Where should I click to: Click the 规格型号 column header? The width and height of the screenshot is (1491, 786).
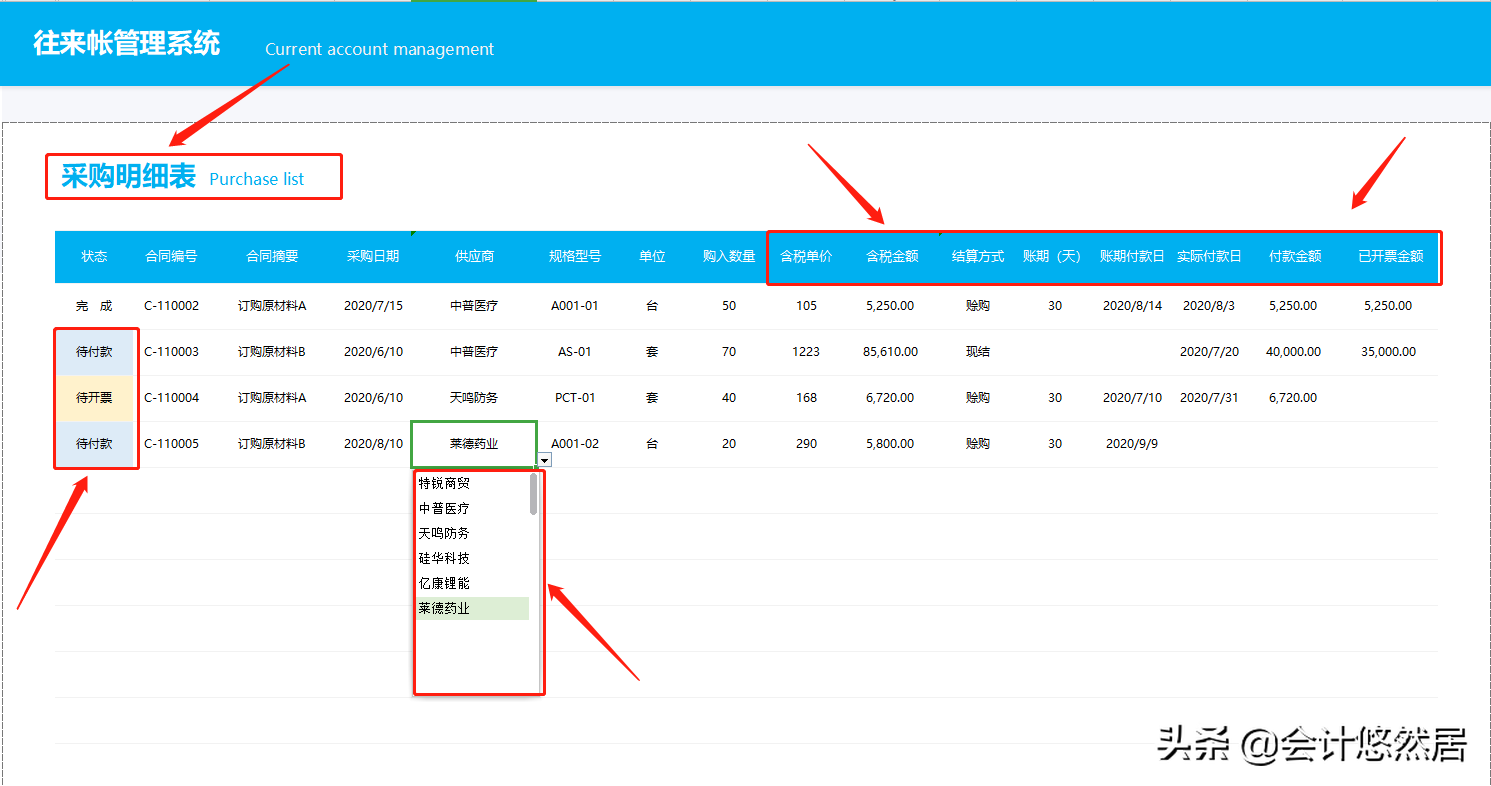pyautogui.click(x=575, y=256)
